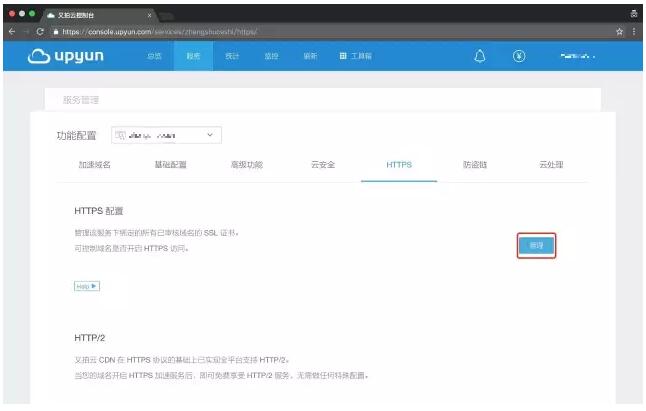Click the 管理 button for HTTPS 配置
The height and width of the screenshot is (411, 646).
click(x=536, y=245)
